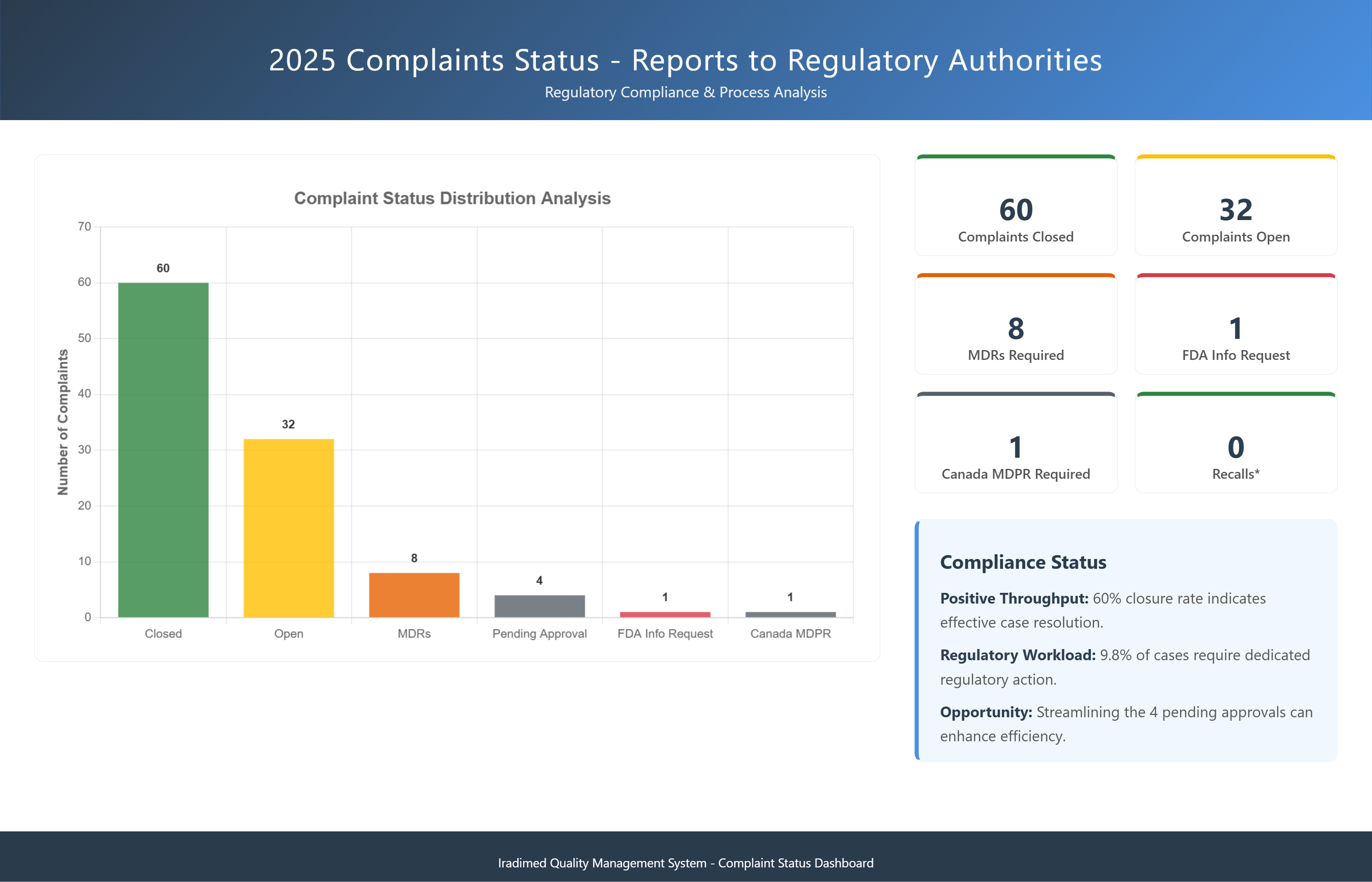Click the Canada MDPR bar
Screen dimensions: 1372x882
point(790,615)
